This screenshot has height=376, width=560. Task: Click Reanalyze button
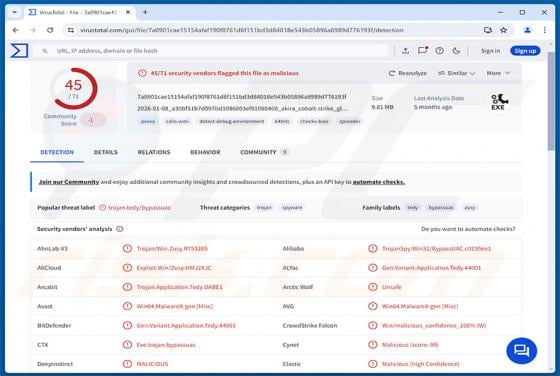408,73
